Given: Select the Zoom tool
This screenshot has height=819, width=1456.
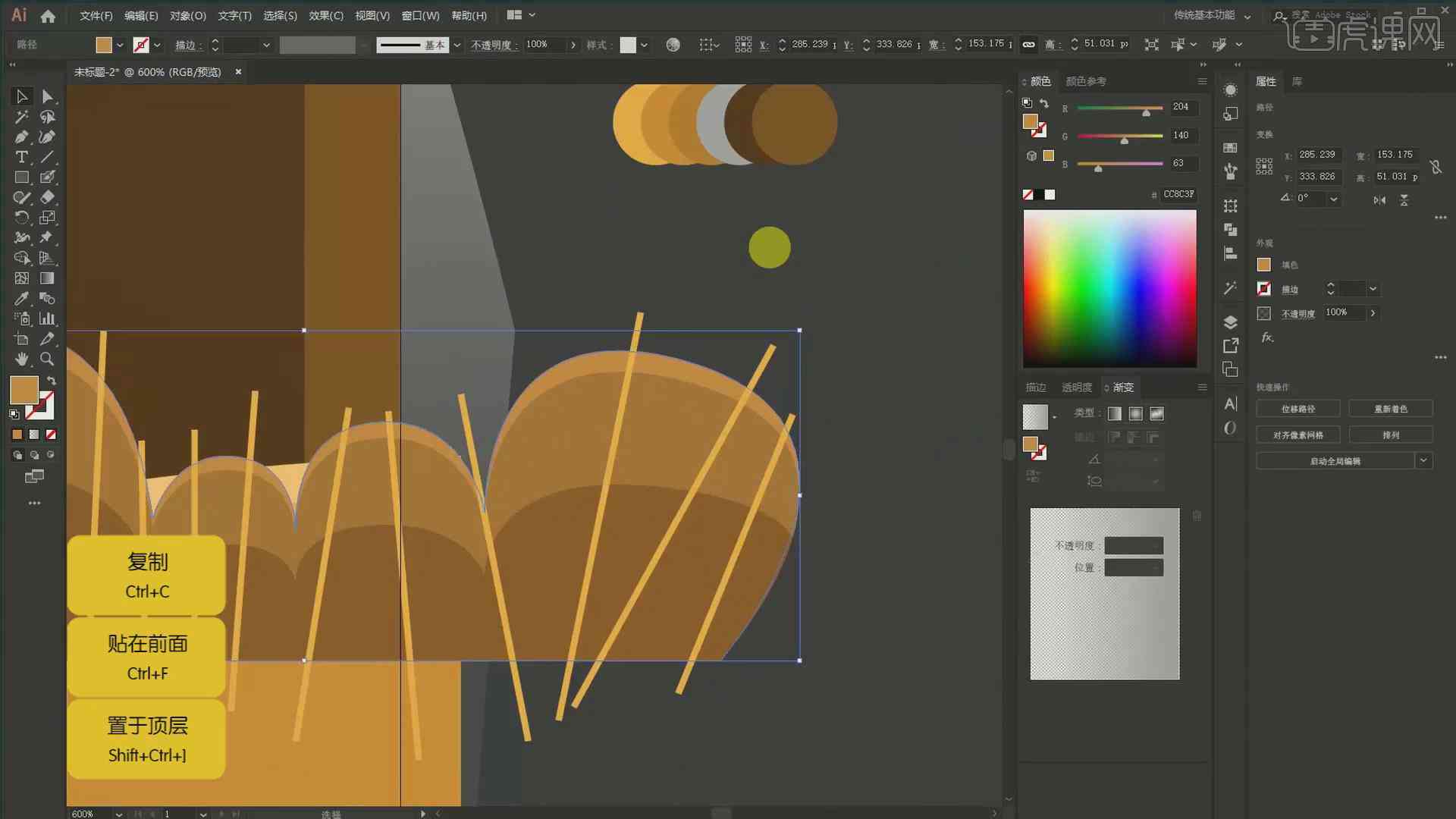Looking at the screenshot, I should 46,359.
